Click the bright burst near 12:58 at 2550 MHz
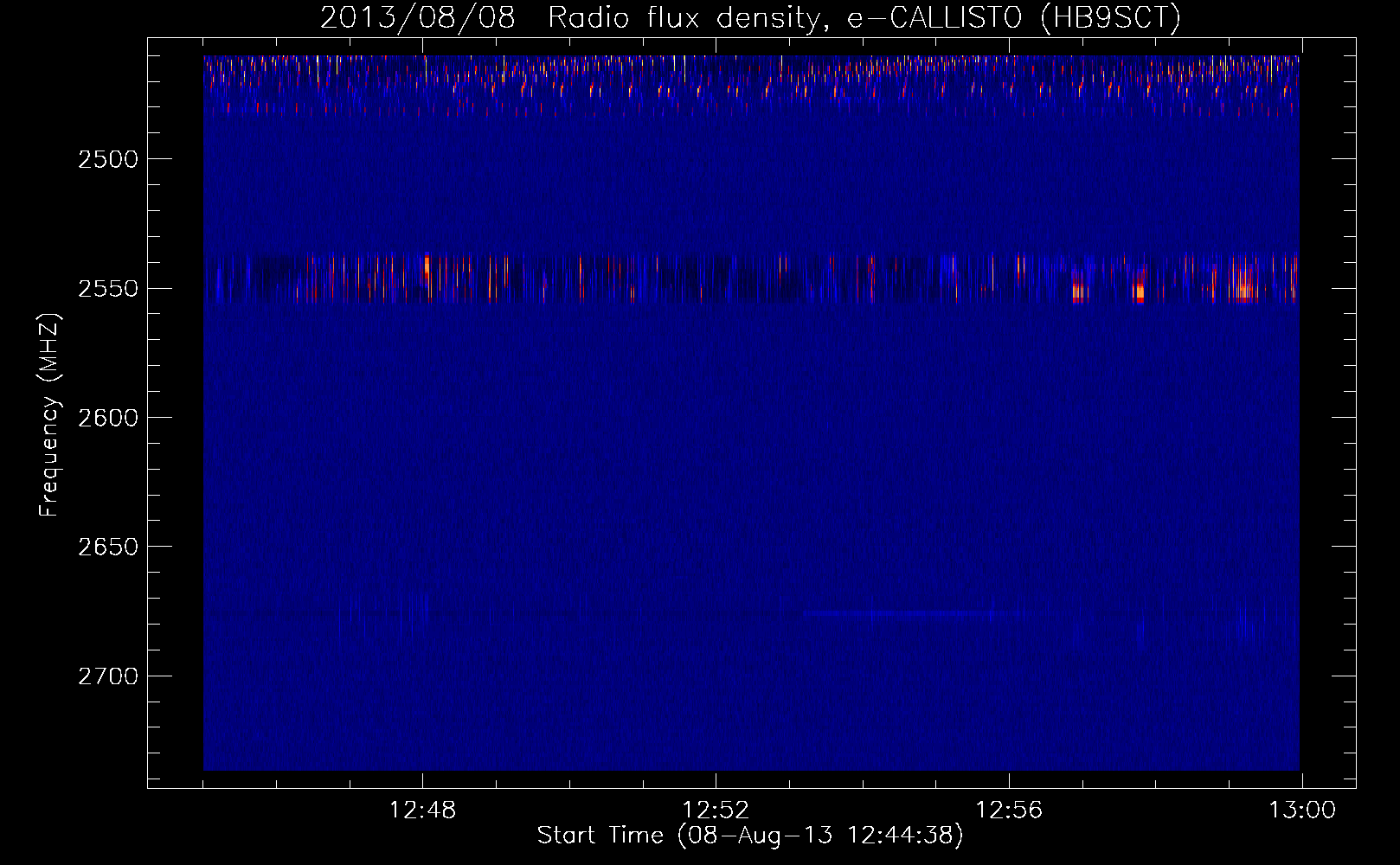 click(1140, 286)
